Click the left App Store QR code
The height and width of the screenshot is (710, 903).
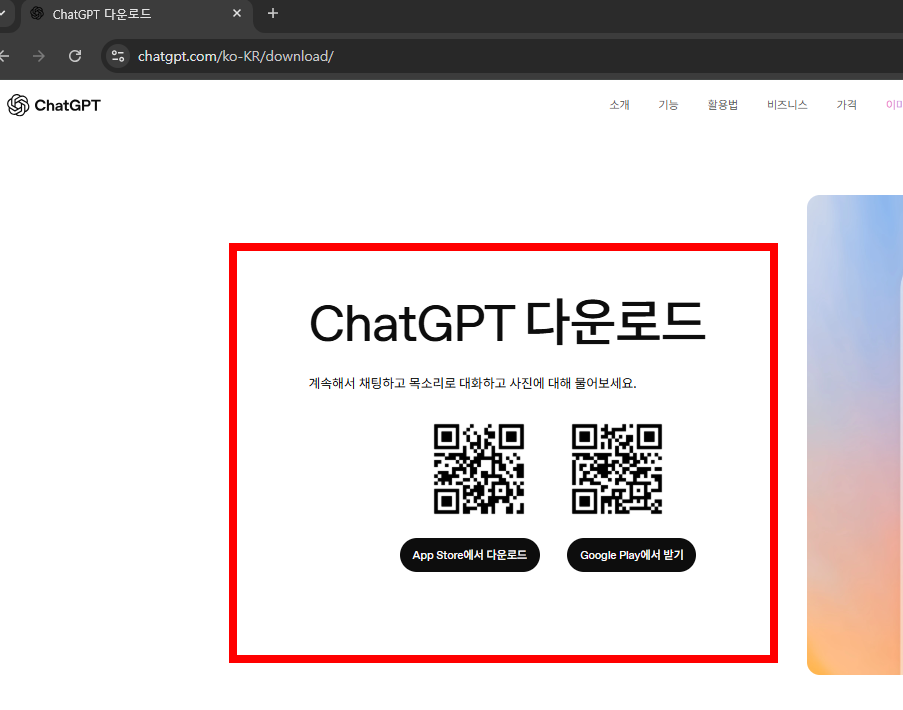480,468
